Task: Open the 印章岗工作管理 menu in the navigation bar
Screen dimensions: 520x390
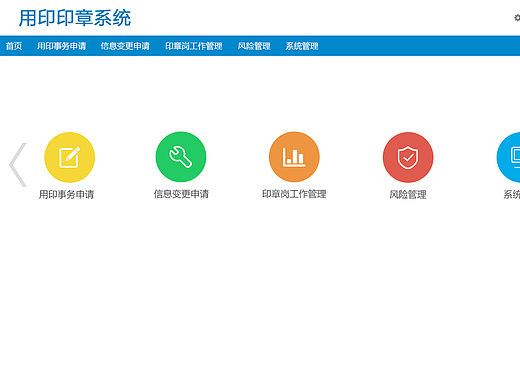Action: point(194,46)
